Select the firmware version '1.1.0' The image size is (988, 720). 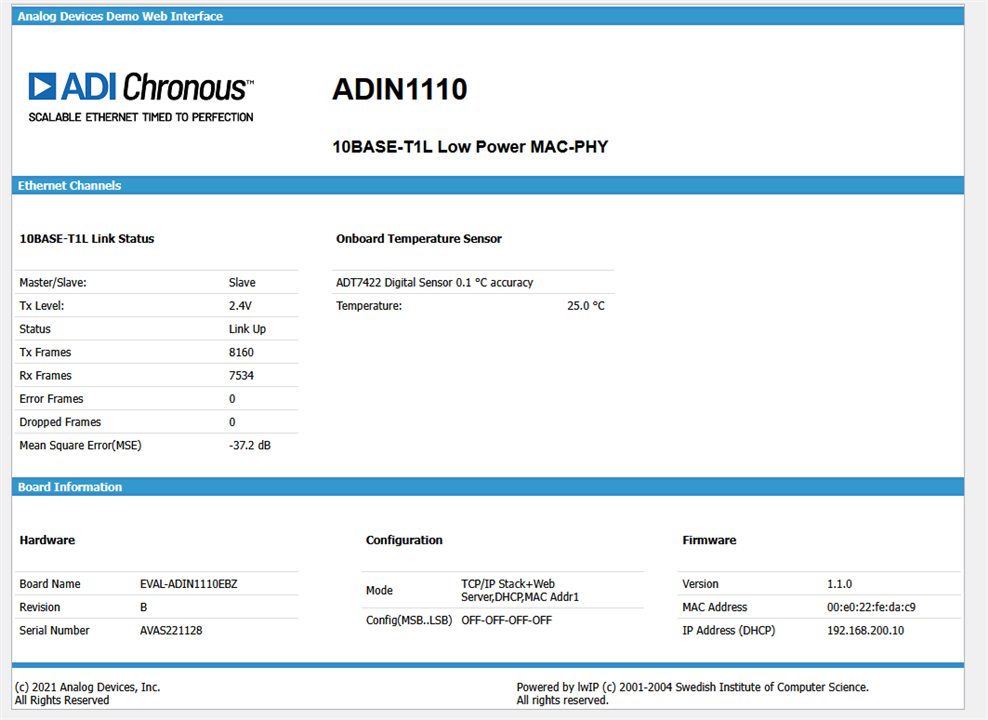[x=839, y=584]
